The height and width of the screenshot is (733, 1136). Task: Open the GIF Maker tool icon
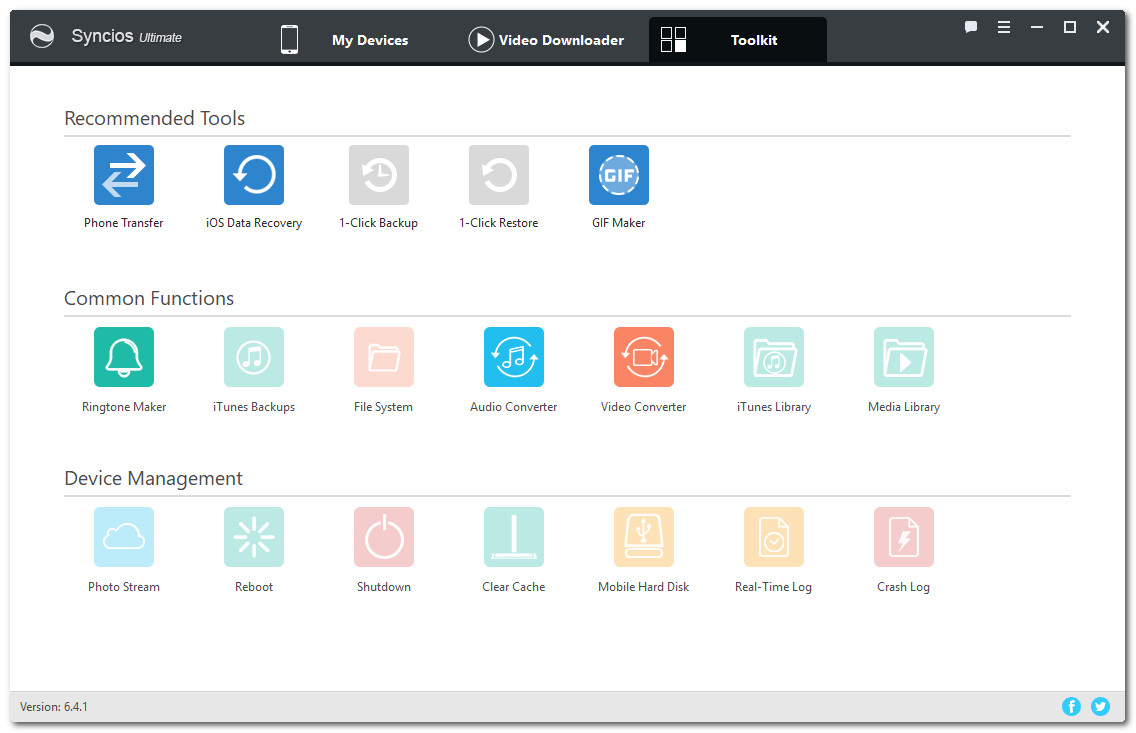619,175
